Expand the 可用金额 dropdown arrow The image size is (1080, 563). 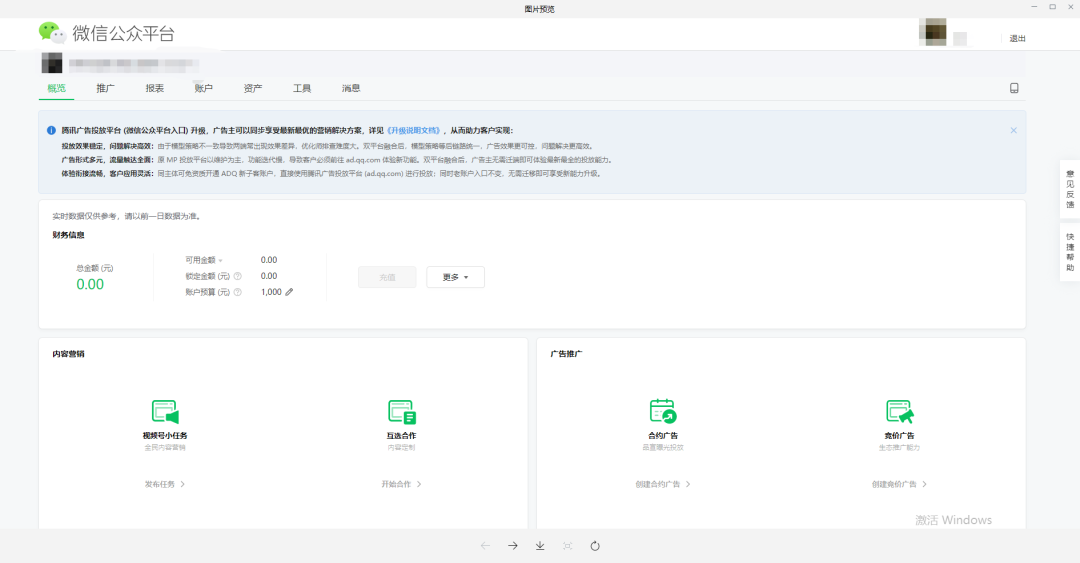(x=221, y=260)
